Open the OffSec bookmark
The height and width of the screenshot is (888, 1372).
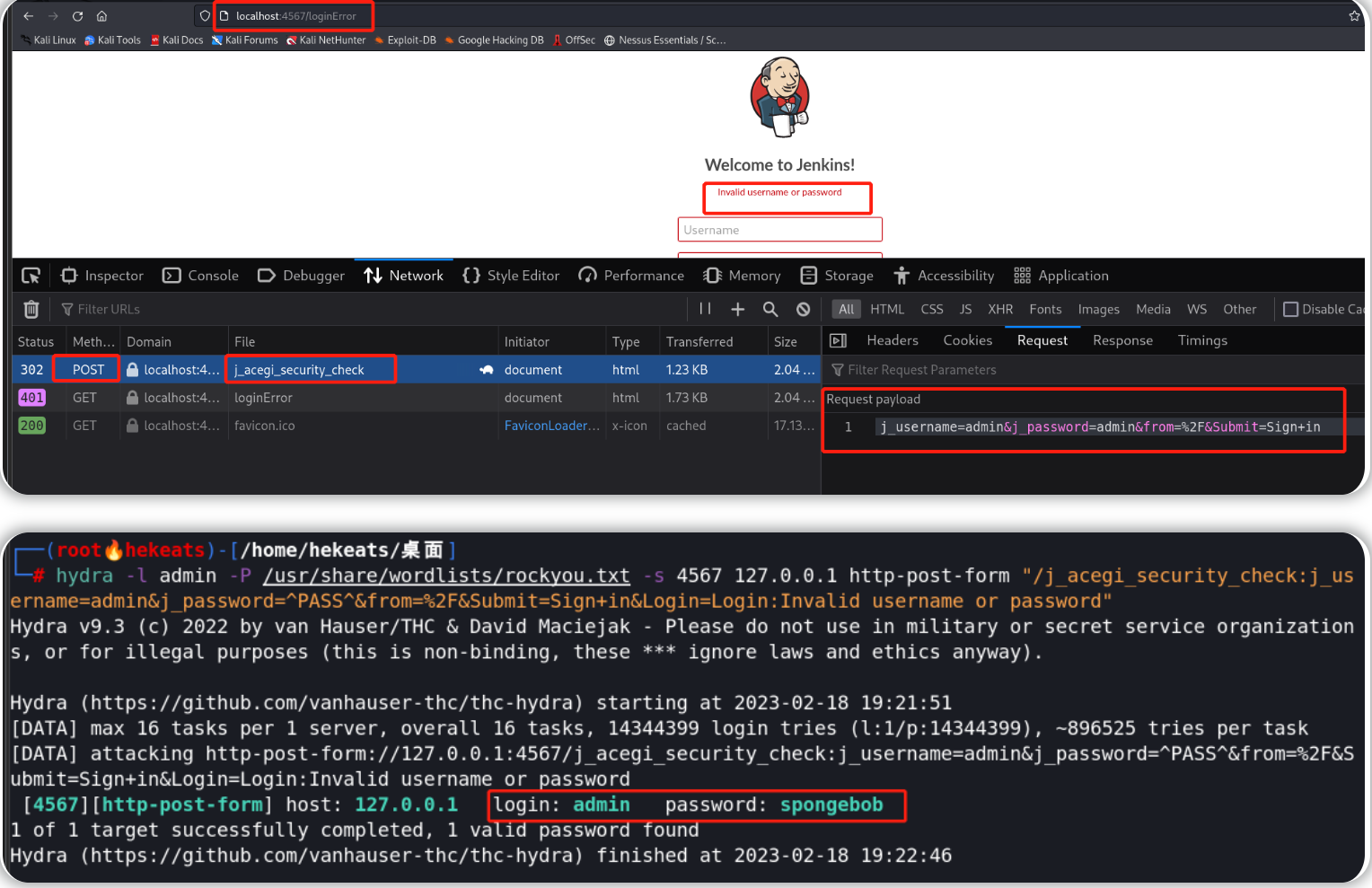[x=574, y=40]
